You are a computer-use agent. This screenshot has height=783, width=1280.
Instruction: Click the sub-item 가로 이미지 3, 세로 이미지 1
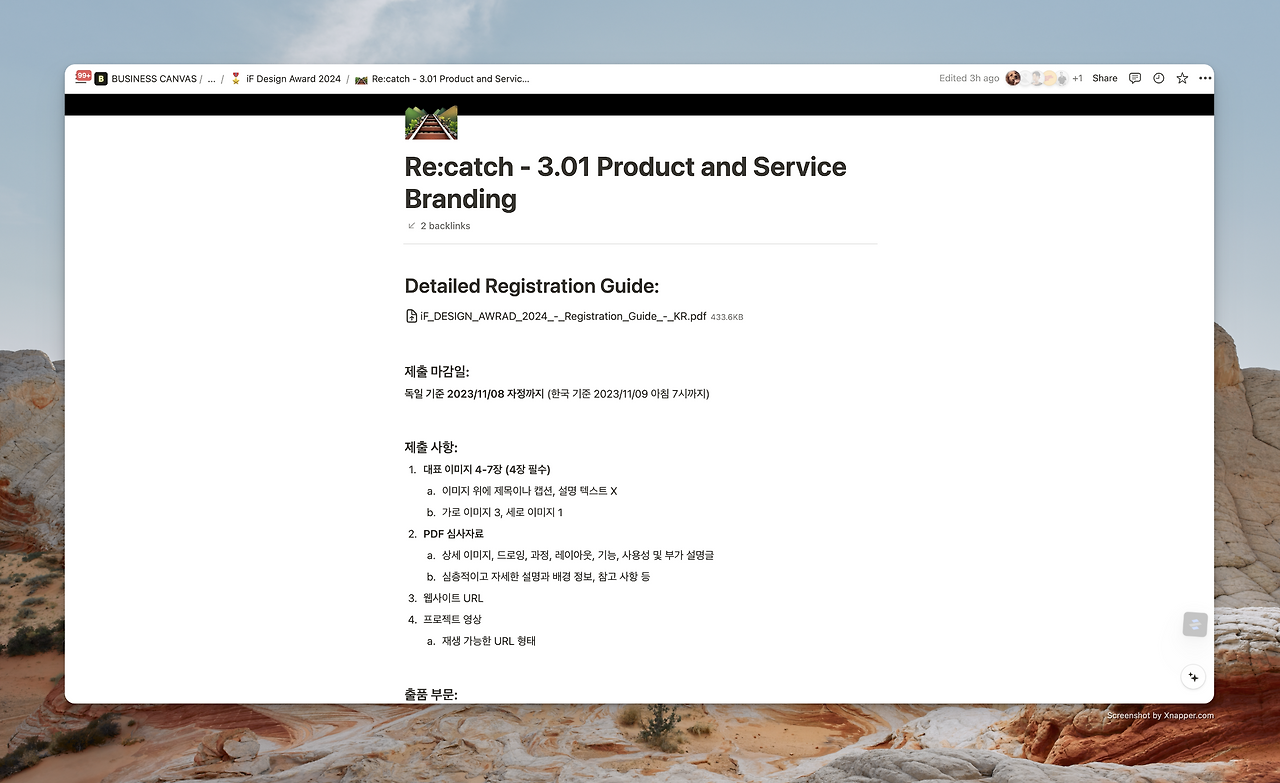click(x=502, y=513)
